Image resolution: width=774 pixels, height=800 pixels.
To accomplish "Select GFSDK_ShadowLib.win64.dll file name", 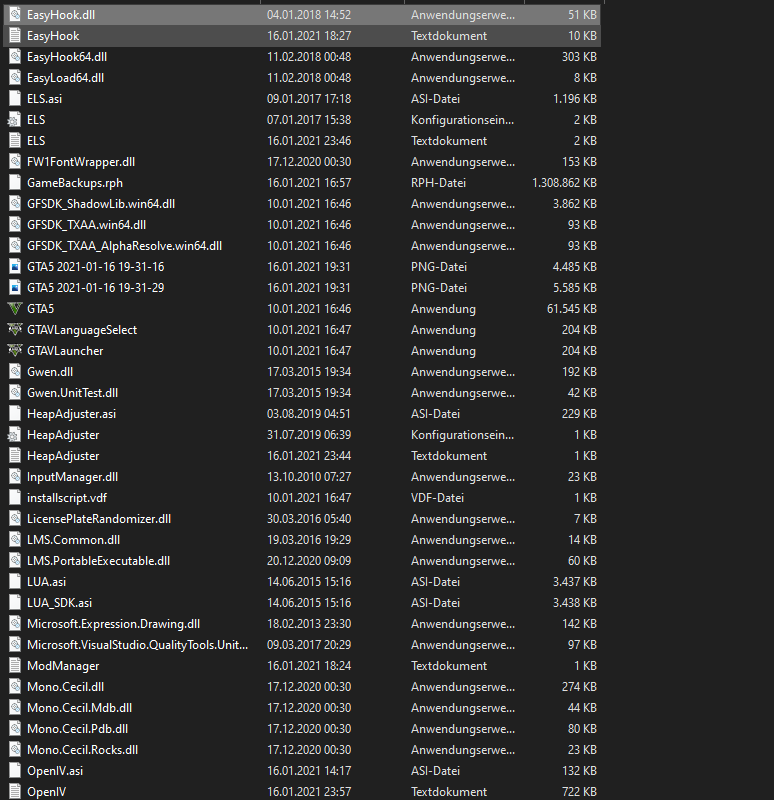I will click(x=101, y=204).
